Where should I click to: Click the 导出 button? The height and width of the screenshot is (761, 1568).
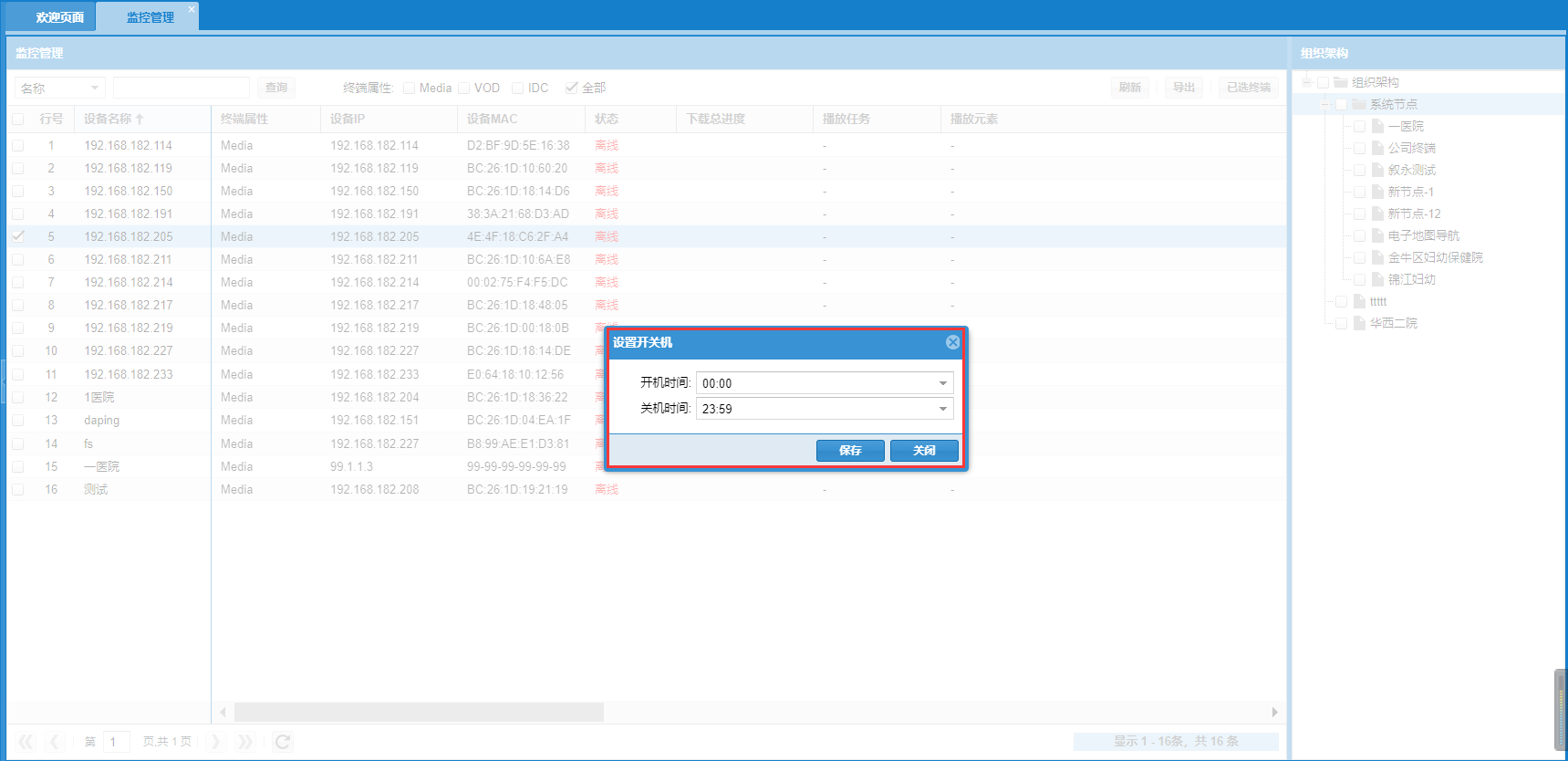point(1184,88)
